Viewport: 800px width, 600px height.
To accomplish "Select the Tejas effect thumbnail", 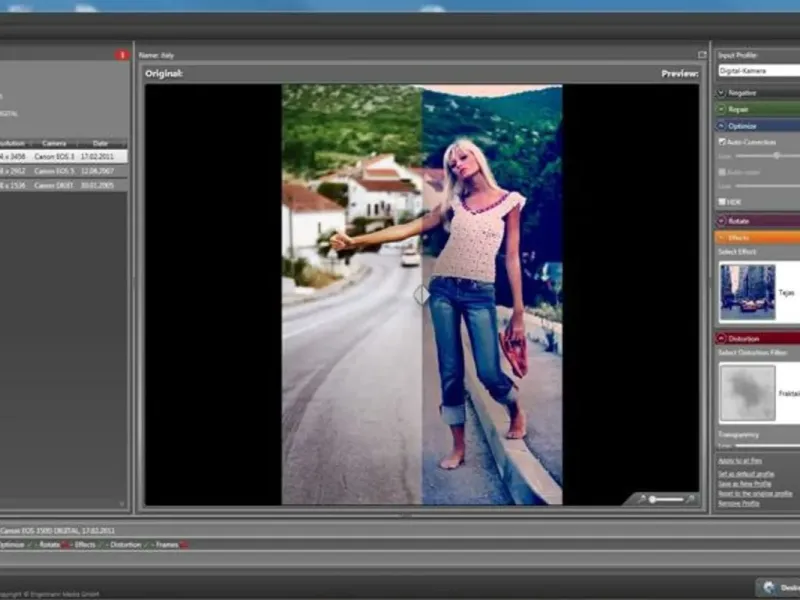I will [x=747, y=292].
